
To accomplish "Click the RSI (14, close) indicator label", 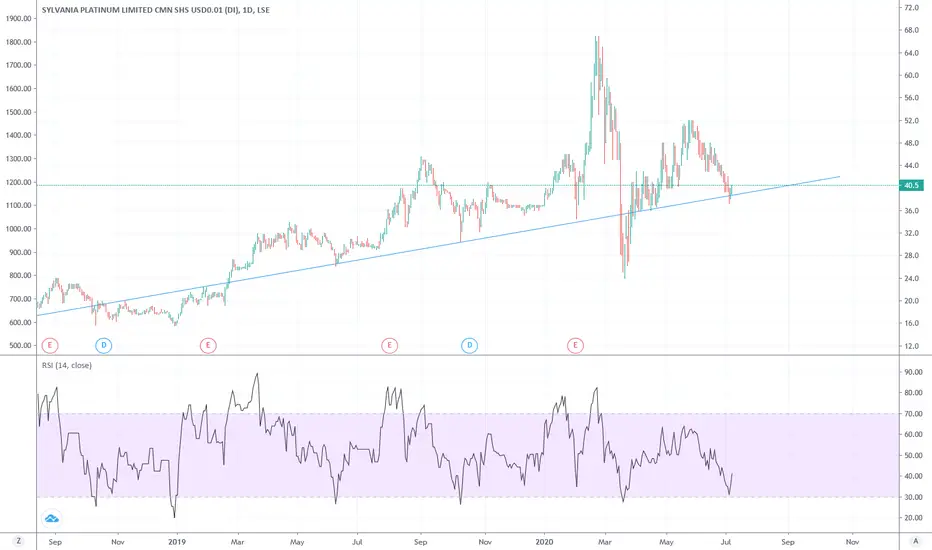I will [67, 365].
